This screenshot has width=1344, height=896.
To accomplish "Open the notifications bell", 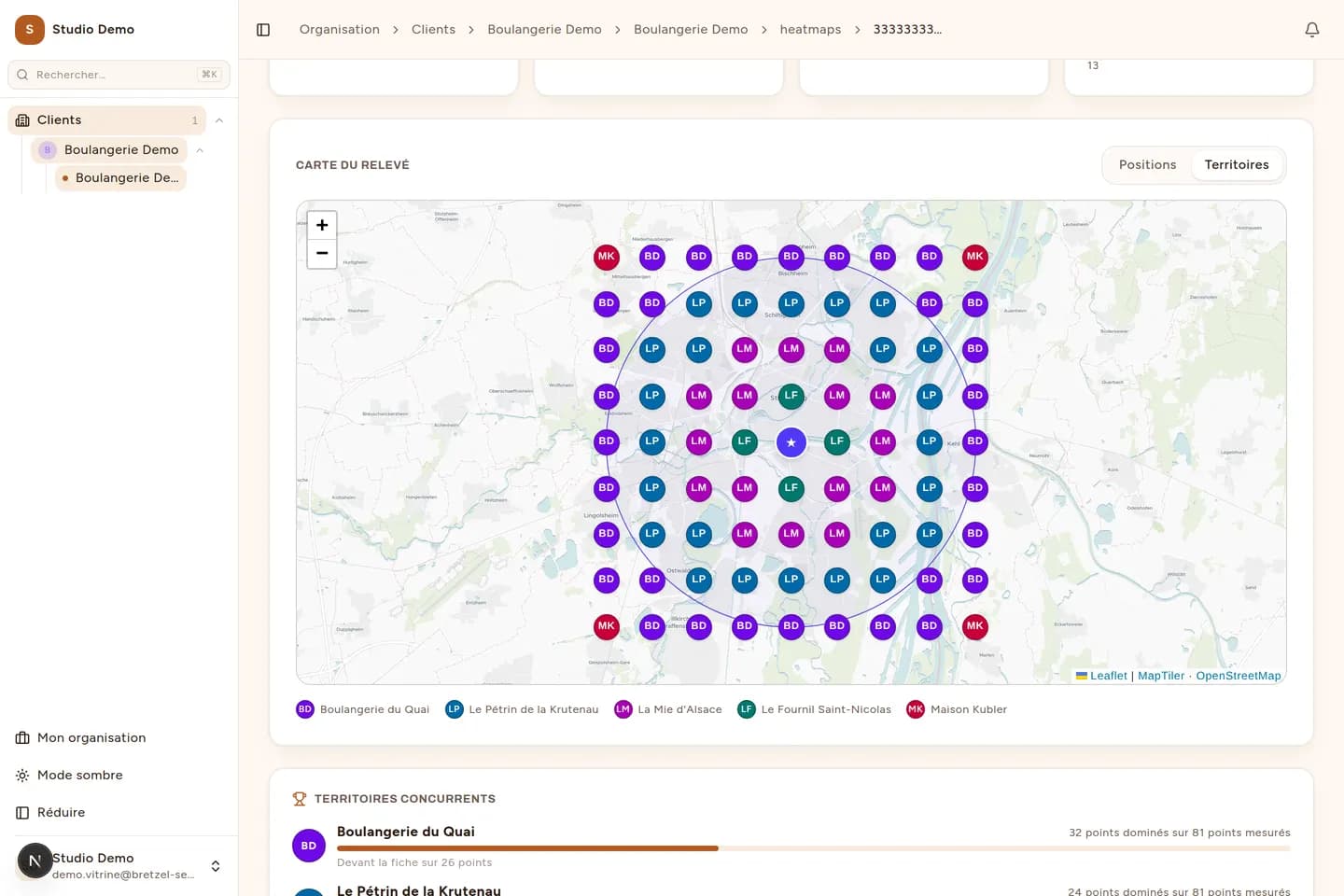I will (1311, 30).
